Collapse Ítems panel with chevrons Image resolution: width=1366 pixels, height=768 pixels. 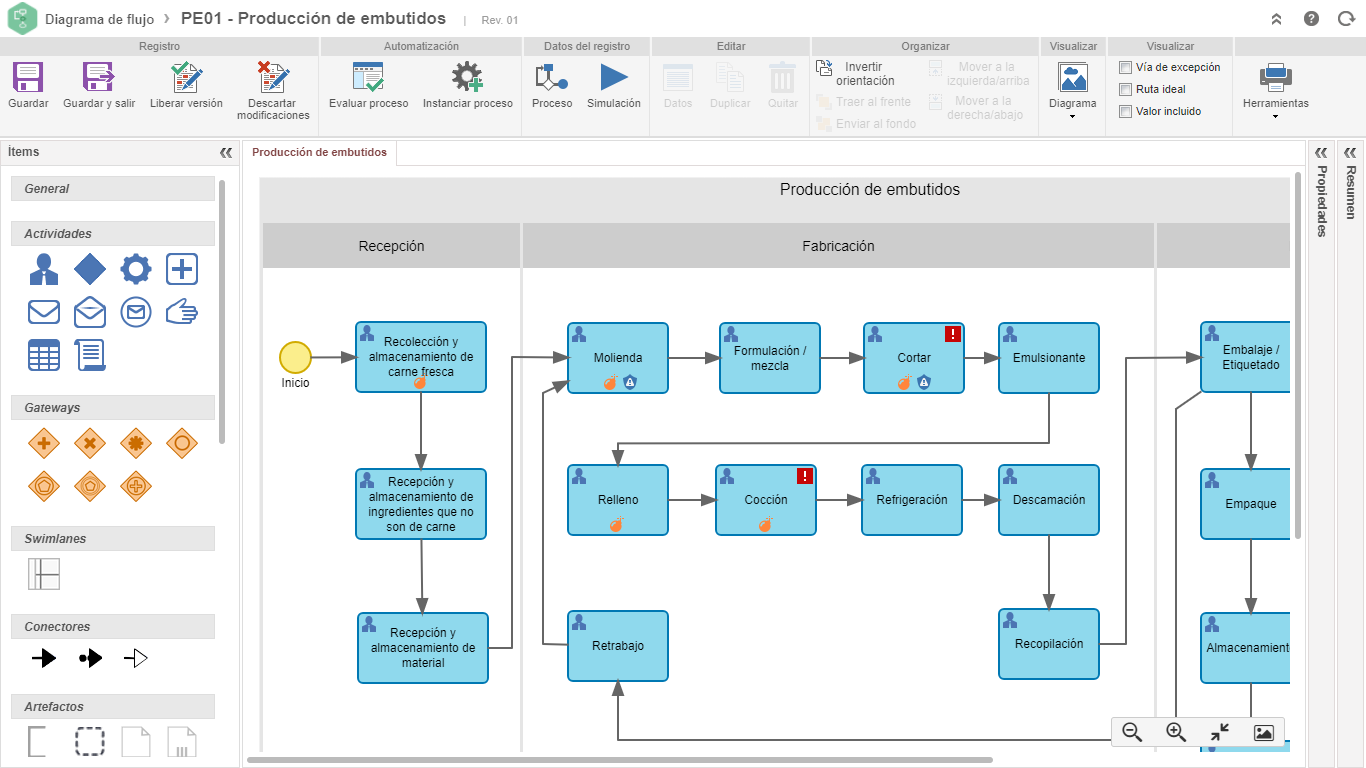[226, 153]
